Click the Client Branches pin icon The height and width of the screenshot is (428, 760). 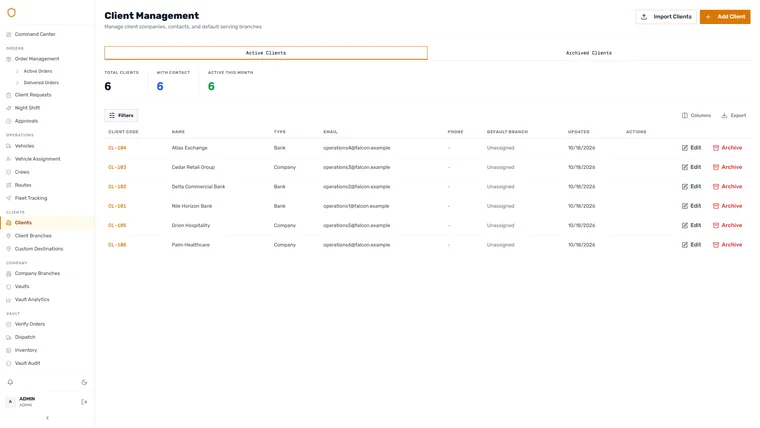[8, 236]
